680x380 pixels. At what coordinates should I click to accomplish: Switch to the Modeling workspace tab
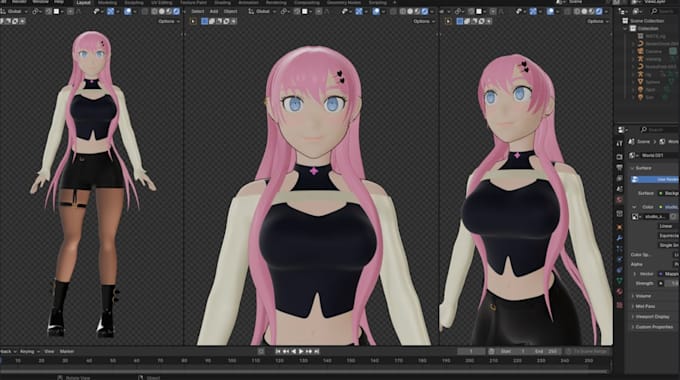[107, 3]
